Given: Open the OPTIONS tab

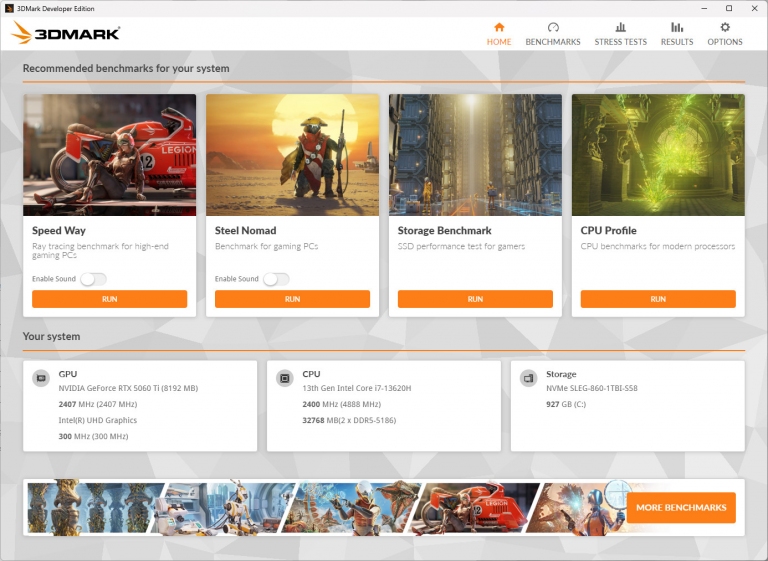Looking at the screenshot, I should point(725,33).
